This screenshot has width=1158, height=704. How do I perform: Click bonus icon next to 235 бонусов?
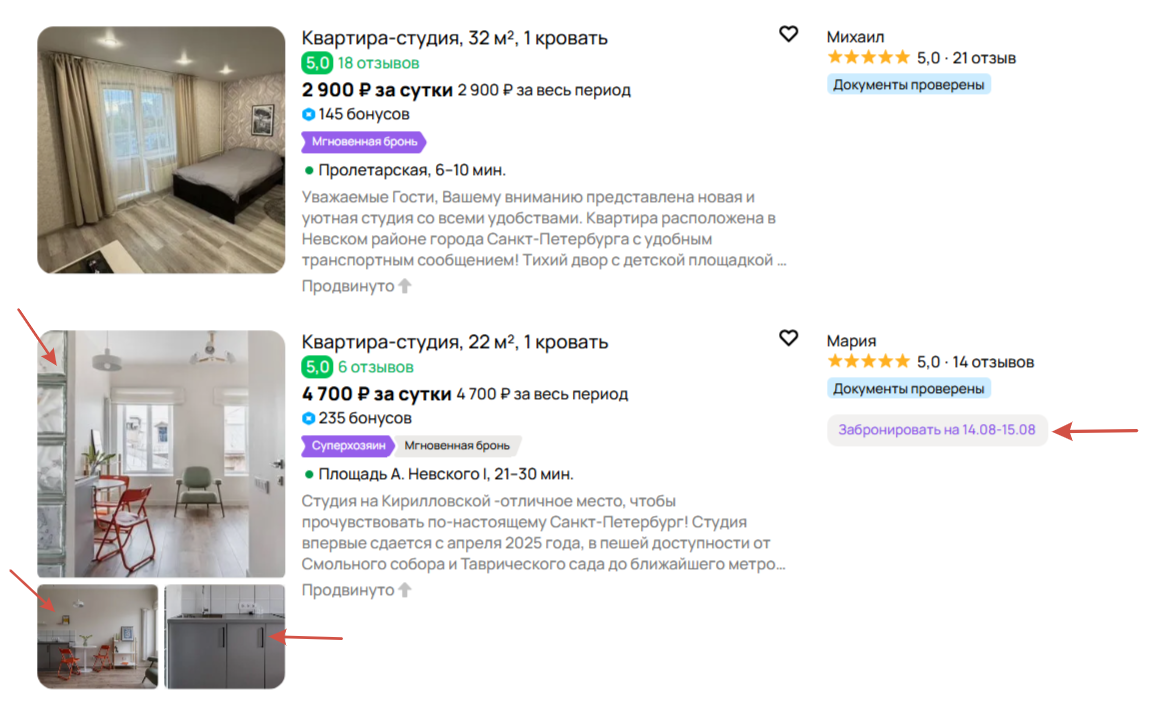coord(309,418)
